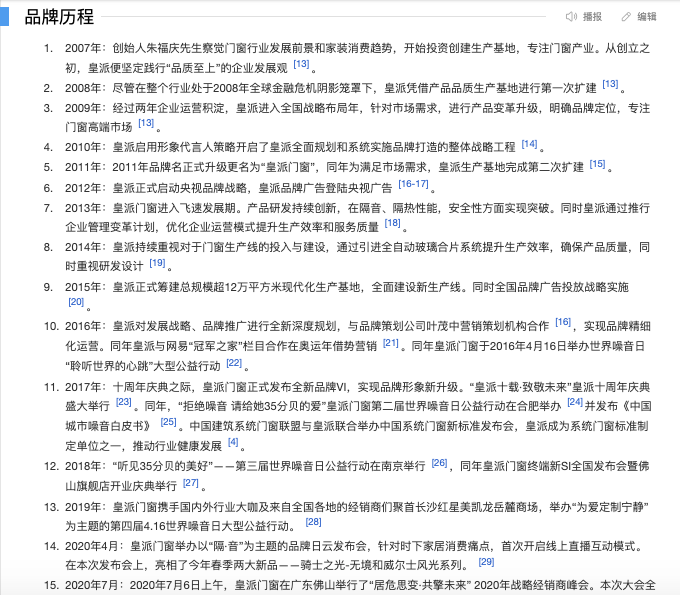The height and width of the screenshot is (595, 680).
Task: Open reference [26] after 在南京举行
Action: [439, 463]
